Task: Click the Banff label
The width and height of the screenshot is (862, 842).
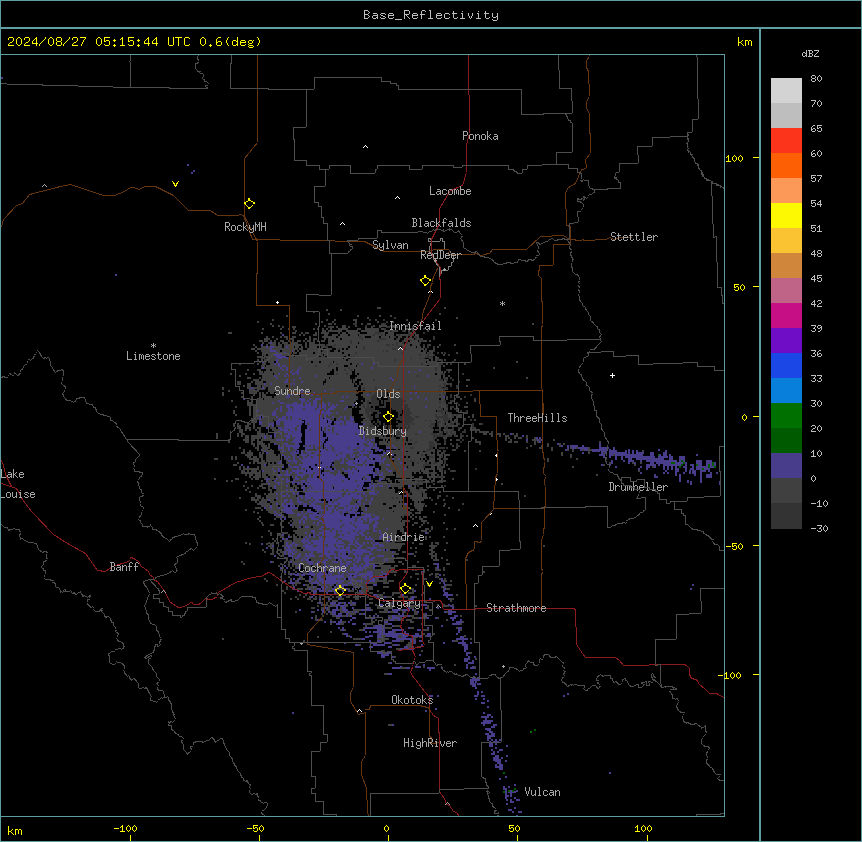Action: pos(124,567)
